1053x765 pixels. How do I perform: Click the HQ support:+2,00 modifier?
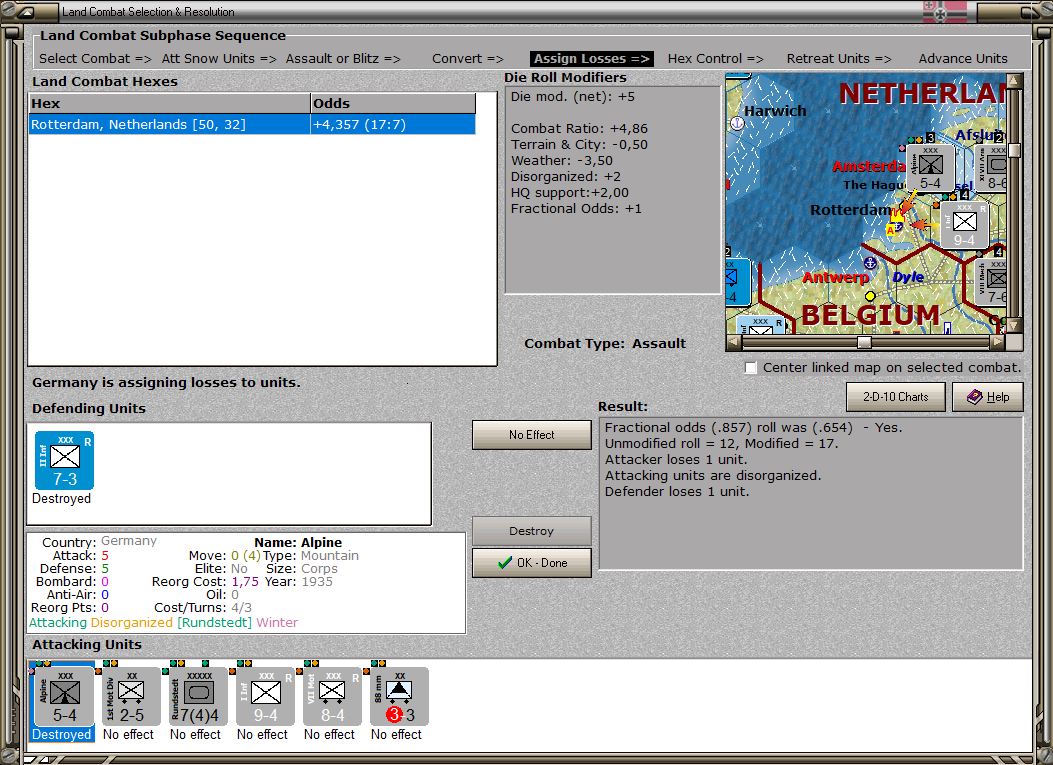tap(569, 193)
